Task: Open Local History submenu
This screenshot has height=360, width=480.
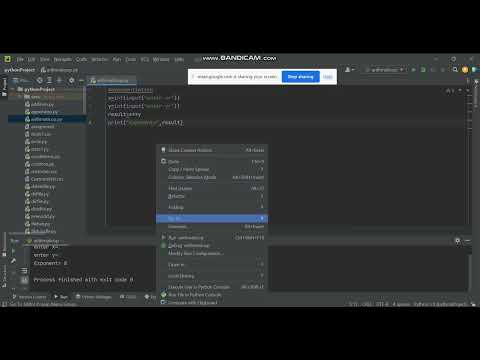Action: pyautogui.click(x=212, y=276)
